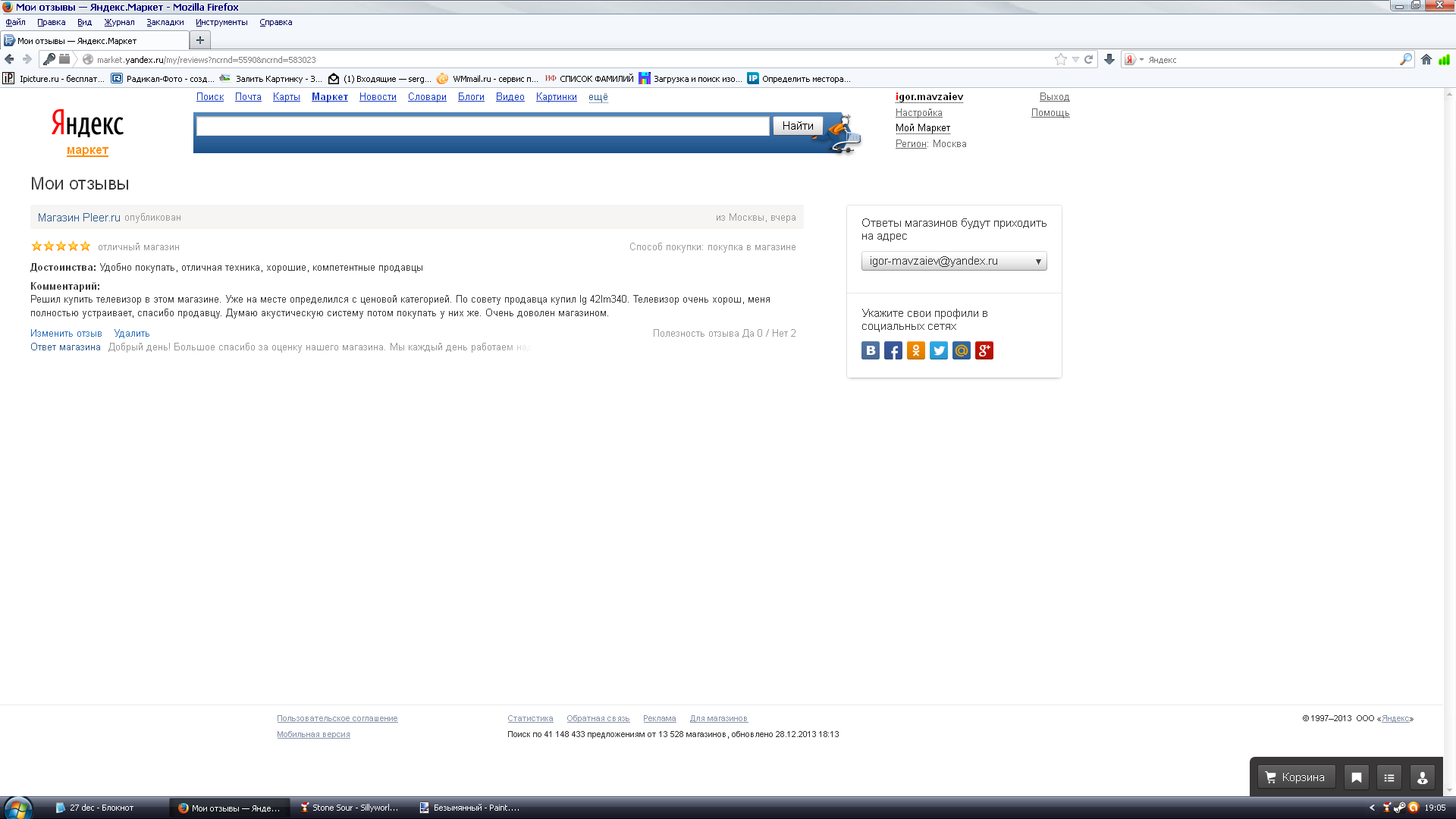Expand the email address dropdown igor-mavzaiev@yandex.ru
Screen dimensions: 1456x819
(x=954, y=261)
